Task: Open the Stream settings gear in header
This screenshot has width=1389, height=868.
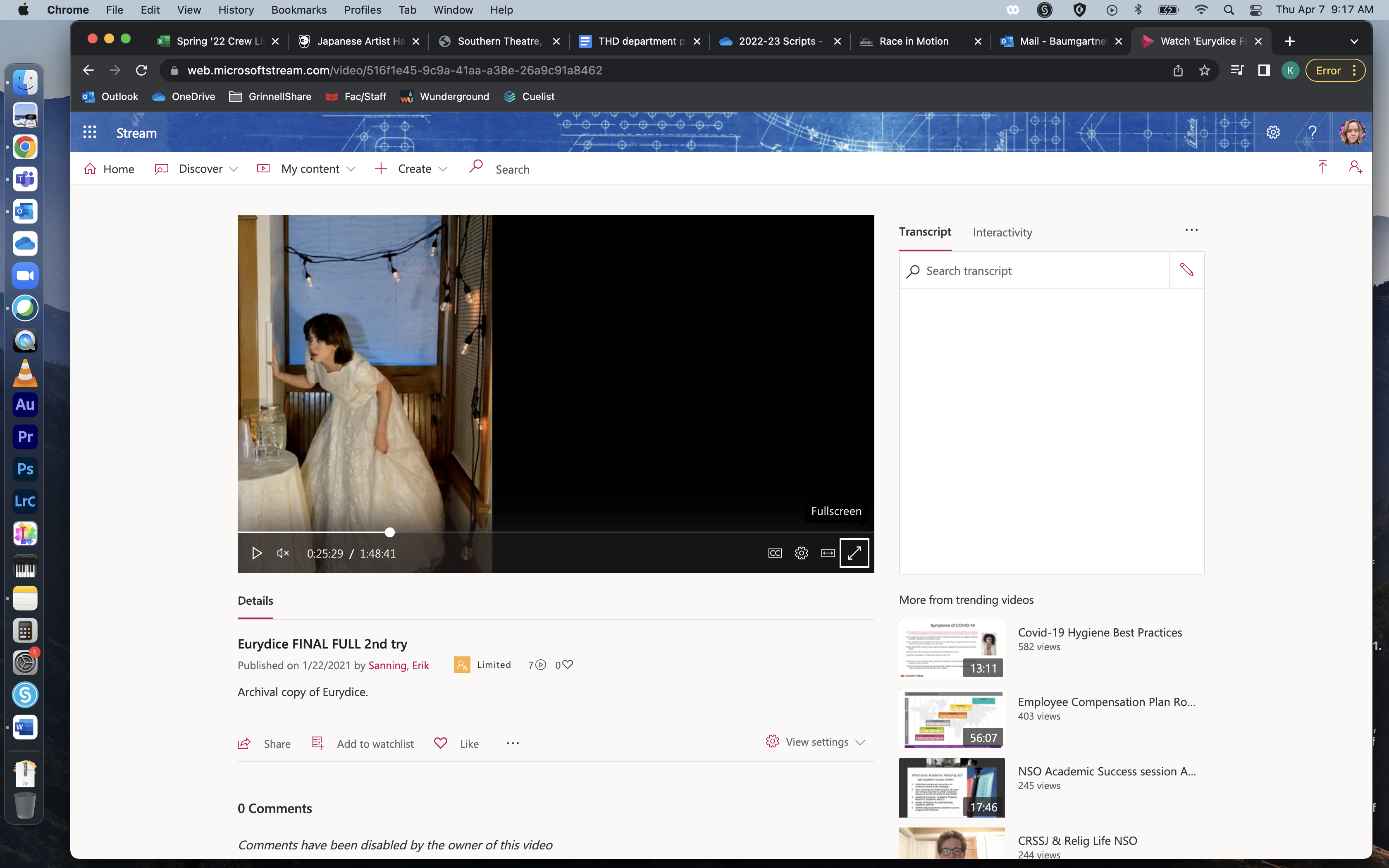Action: (1273, 133)
